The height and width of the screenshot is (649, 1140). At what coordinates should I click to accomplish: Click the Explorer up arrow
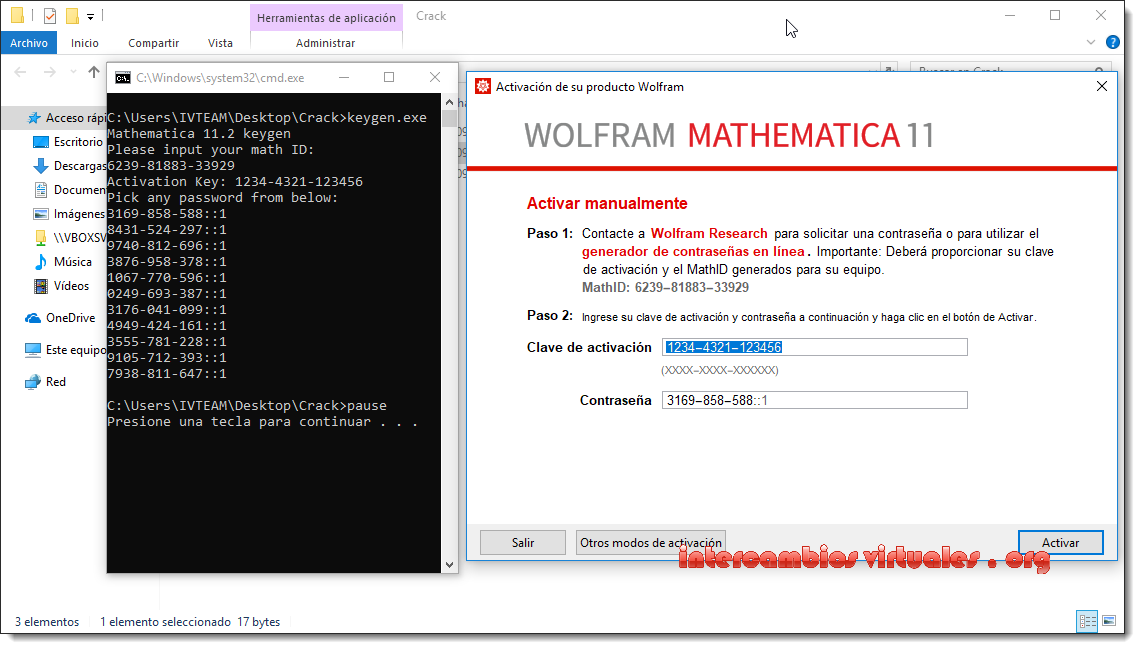coord(94,72)
